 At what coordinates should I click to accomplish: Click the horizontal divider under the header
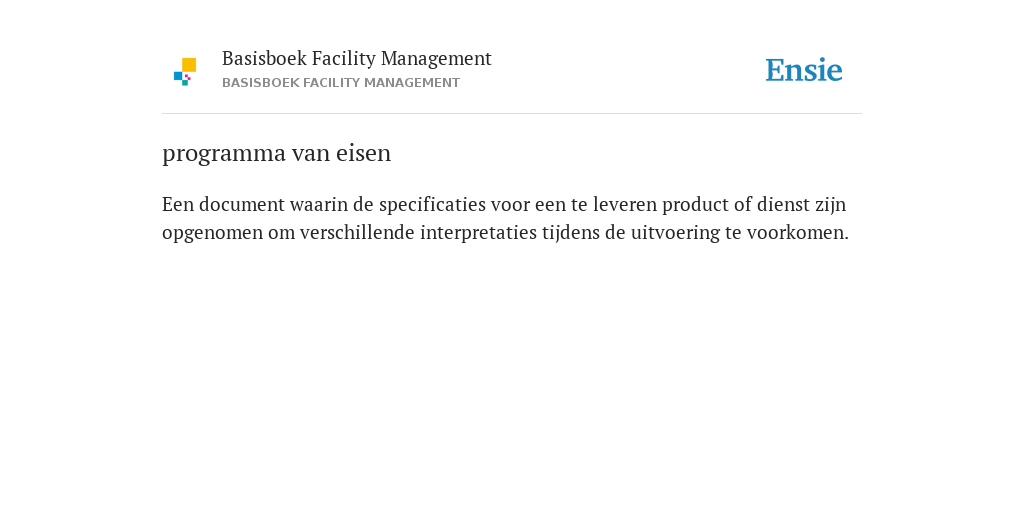pos(512,114)
